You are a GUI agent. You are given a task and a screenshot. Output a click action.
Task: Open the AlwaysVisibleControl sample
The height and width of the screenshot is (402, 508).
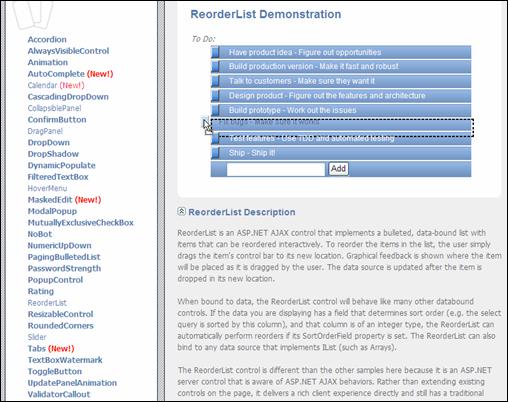(68, 51)
